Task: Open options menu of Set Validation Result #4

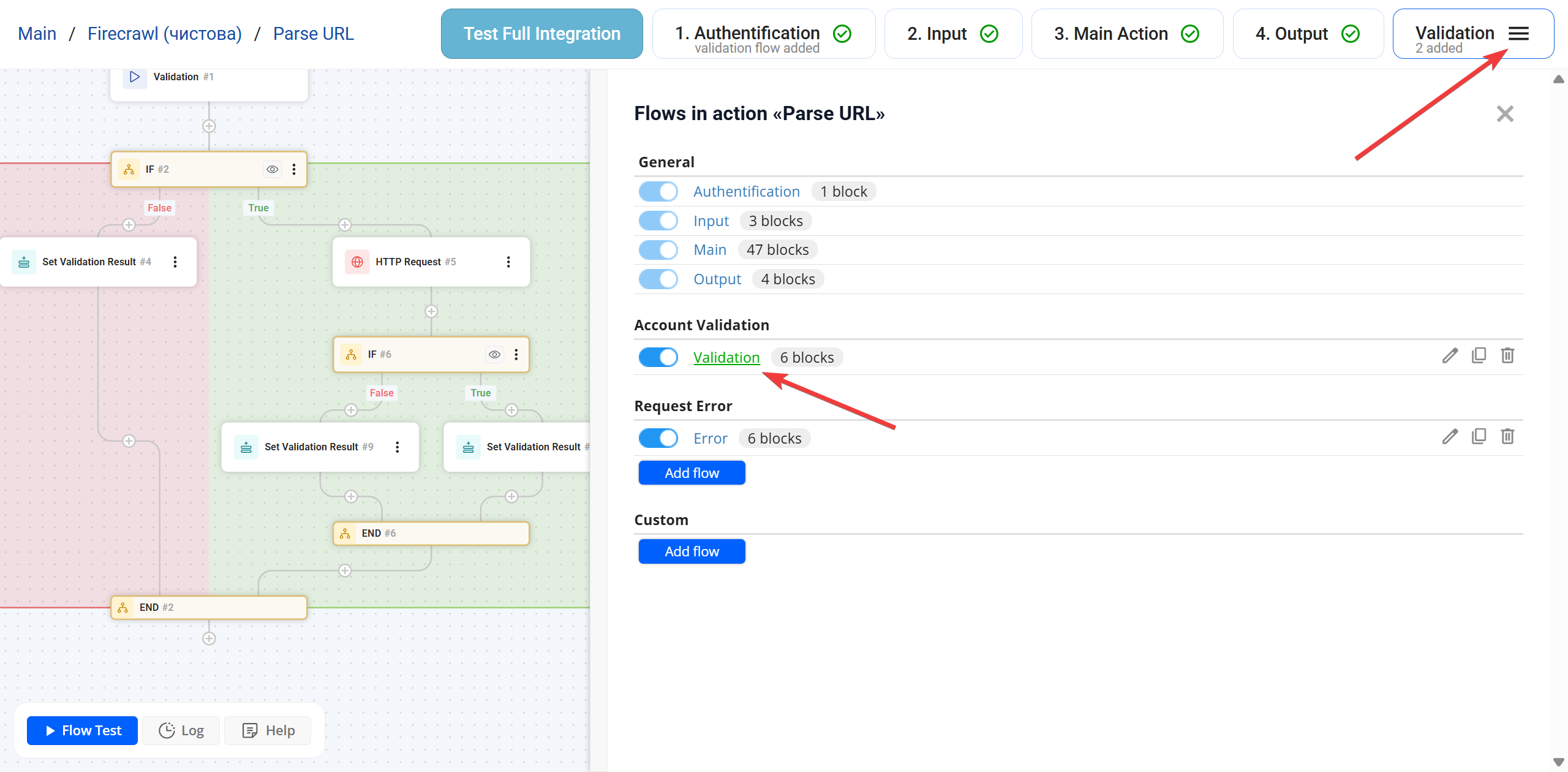Action: click(x=175, y=262)
